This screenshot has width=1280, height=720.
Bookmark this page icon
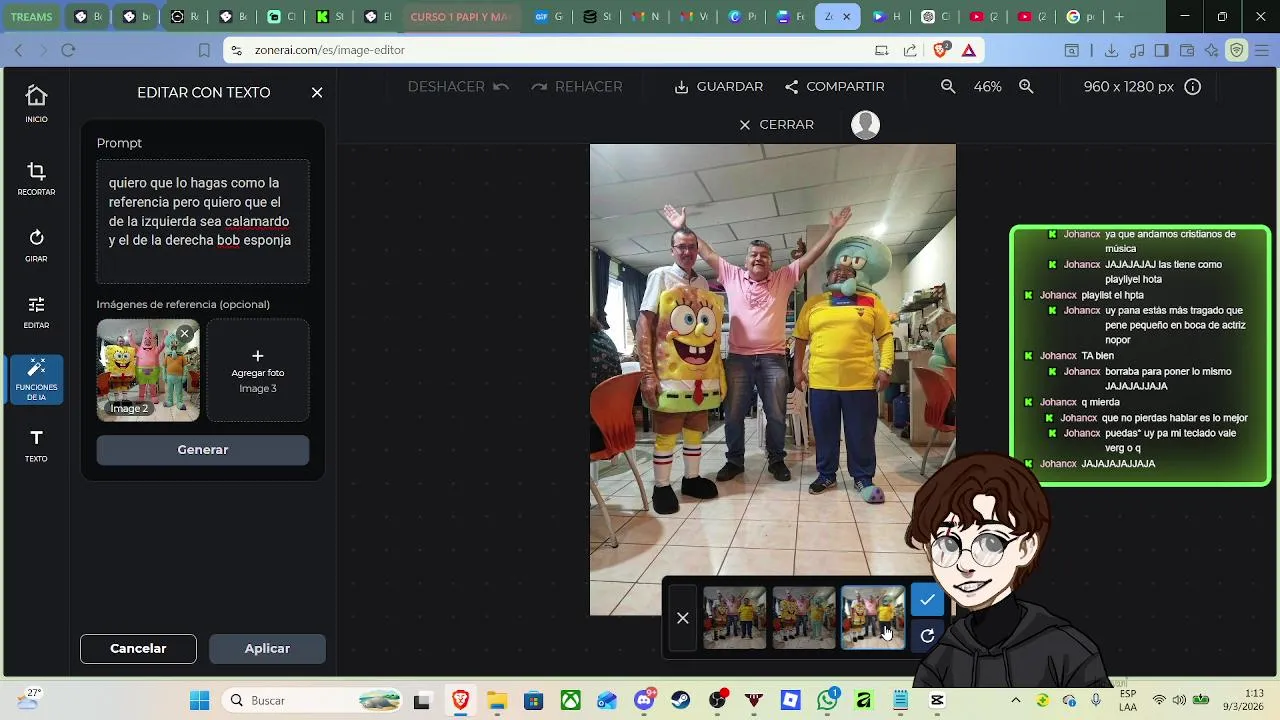click(x=204, y=50)
